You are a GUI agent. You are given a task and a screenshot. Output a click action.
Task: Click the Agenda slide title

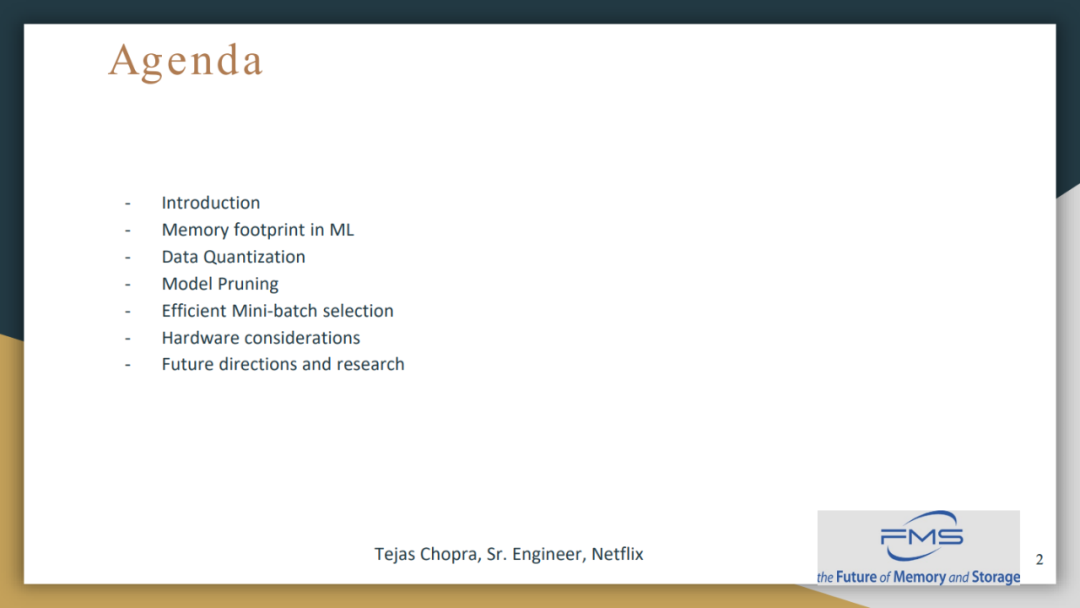(x=186, y=61)
